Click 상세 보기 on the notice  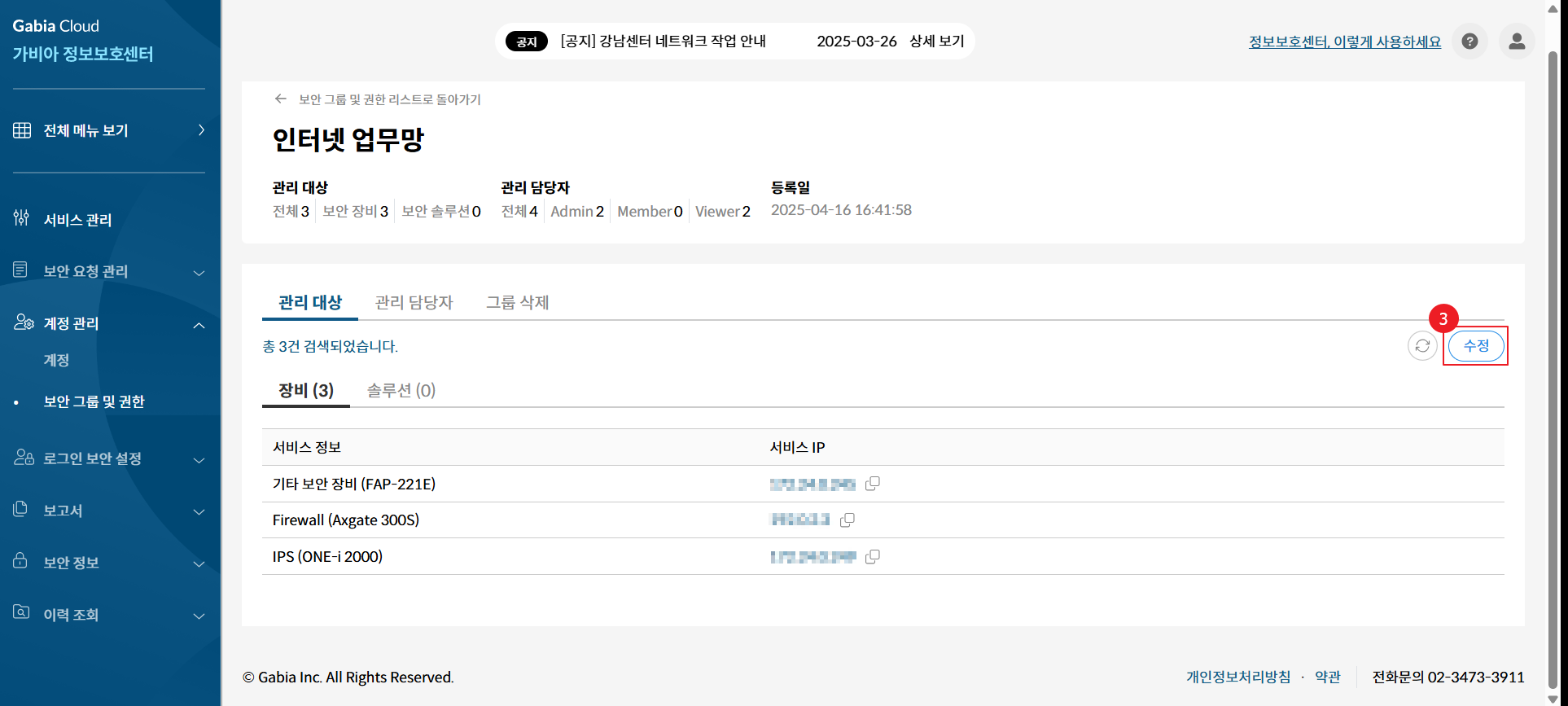pos(937,41)
